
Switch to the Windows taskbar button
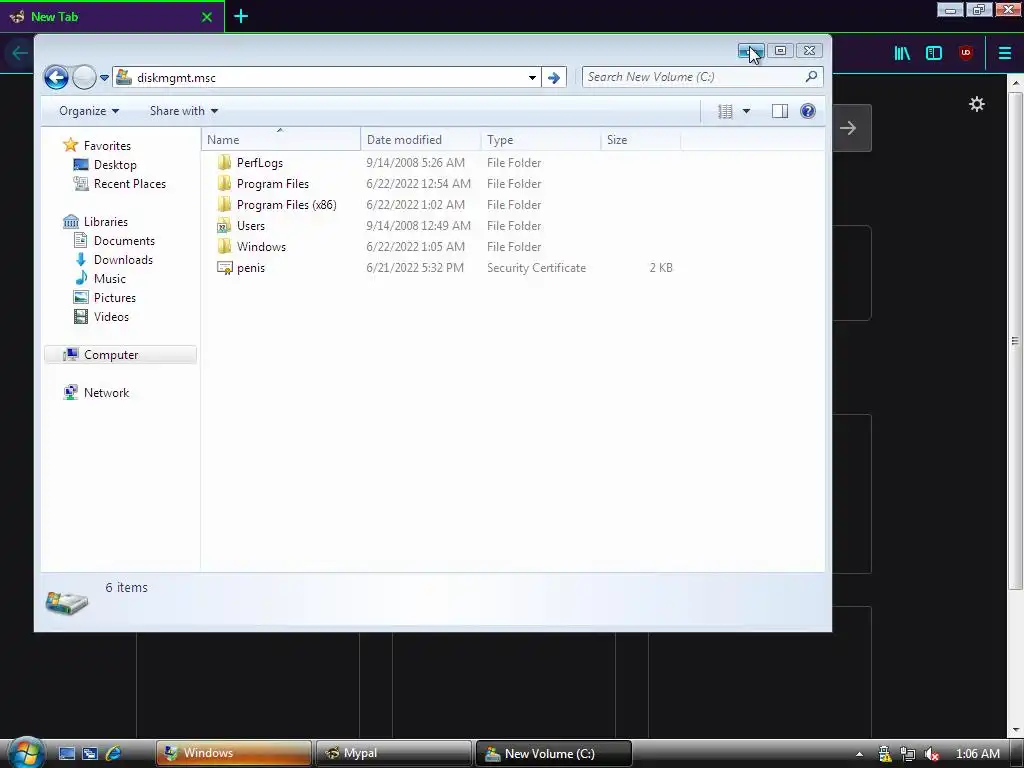click(234, 753)
